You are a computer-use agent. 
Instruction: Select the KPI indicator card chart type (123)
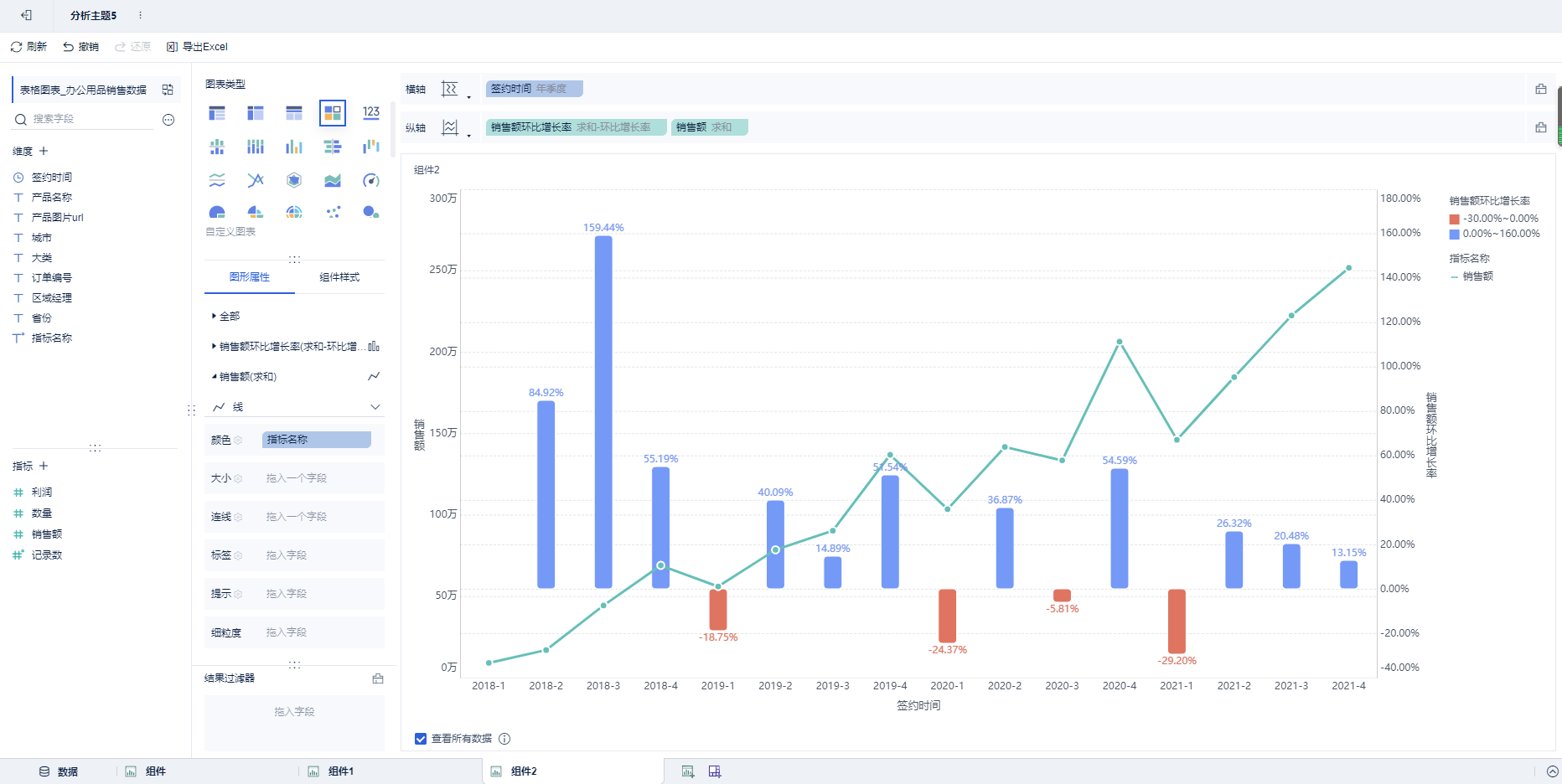tap(371, 112)
